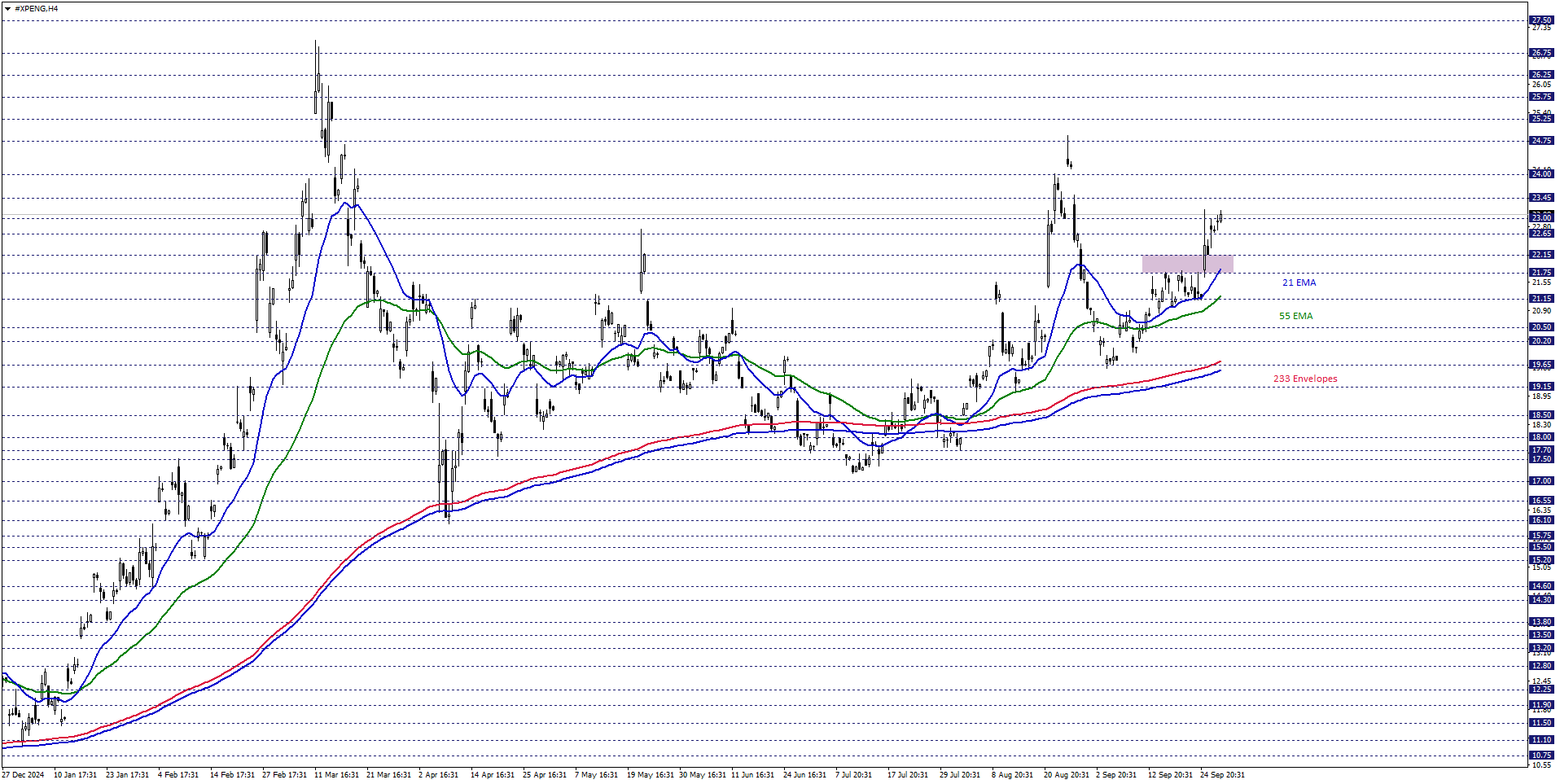Click the 24 Sep 20:31 date label
The width and height of the screenshot is (1560, 784).
(x=1221, y=775)
